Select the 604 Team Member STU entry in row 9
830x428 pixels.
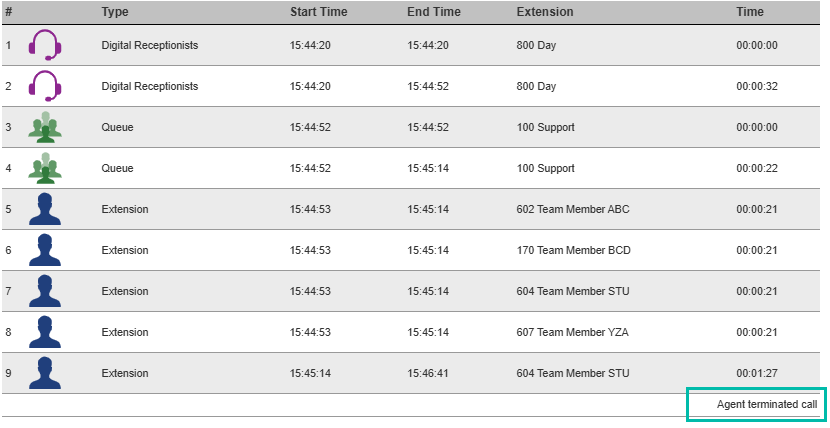(x=573, y=373)
